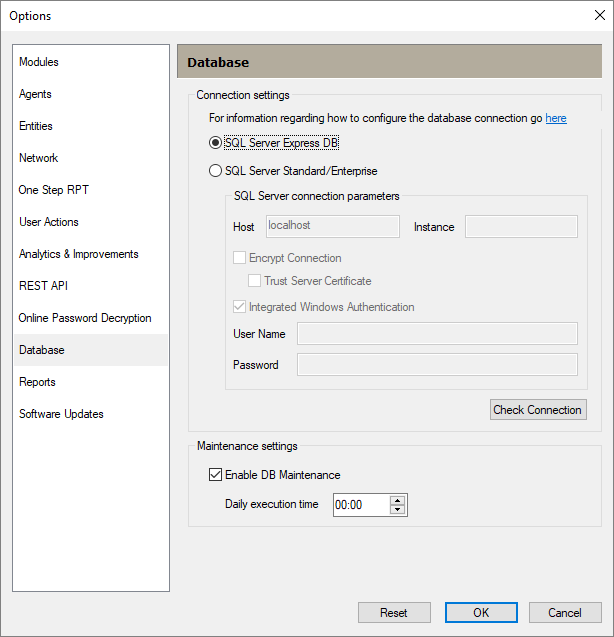Click inside the Daily execution time field
This screenshot has height=637, width=614.
(x=358, y=505)
